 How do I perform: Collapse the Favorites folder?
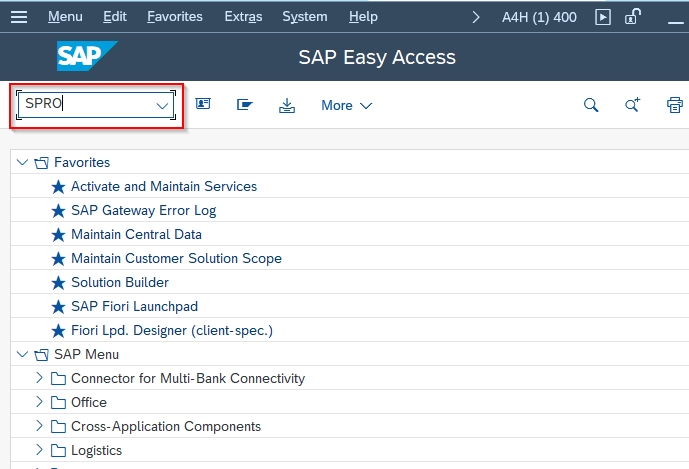(x=23, y=162)
